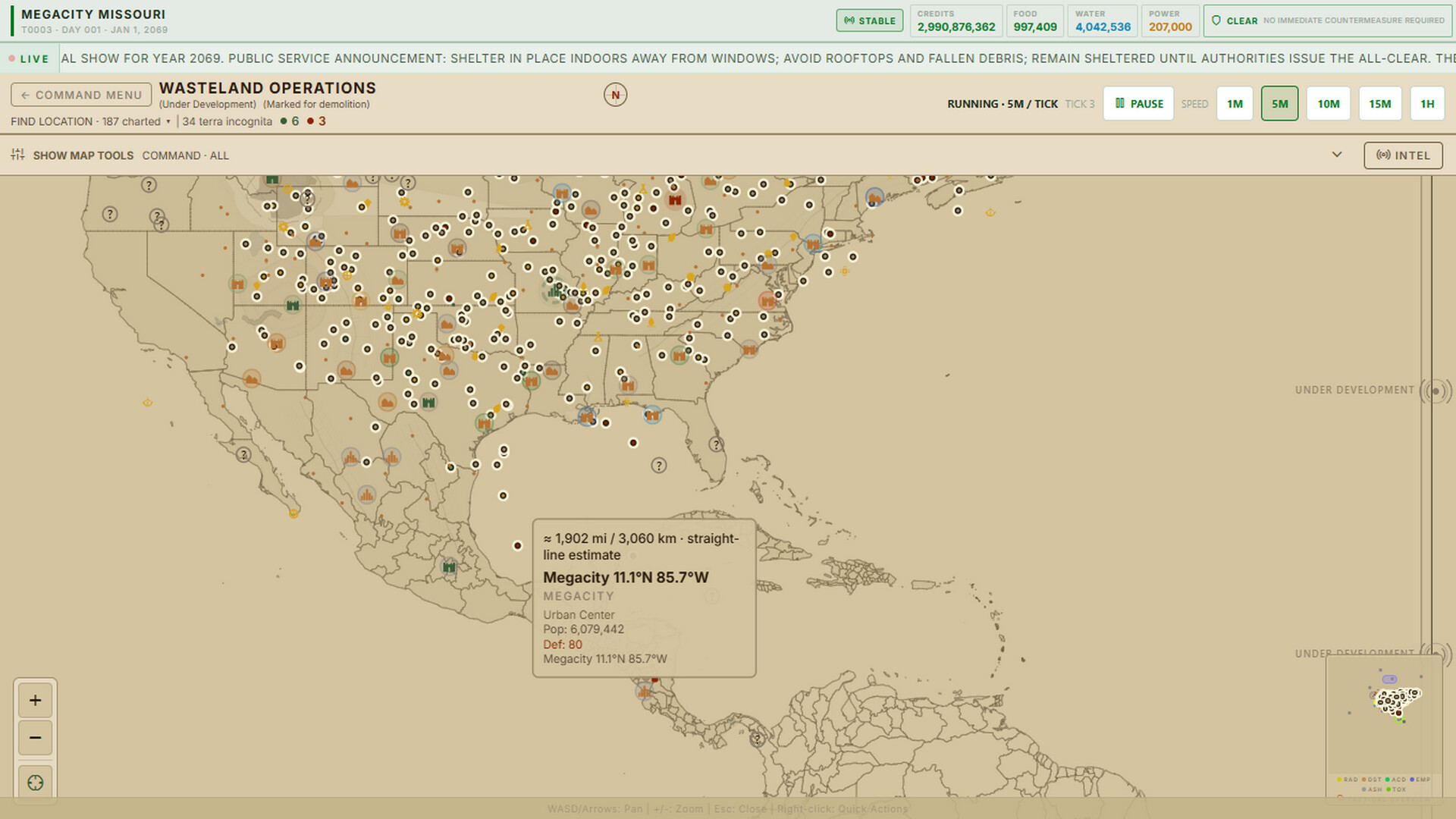Set speed to 1H per tick
The image size is (1456, 819).
[x=1427, y=104]
